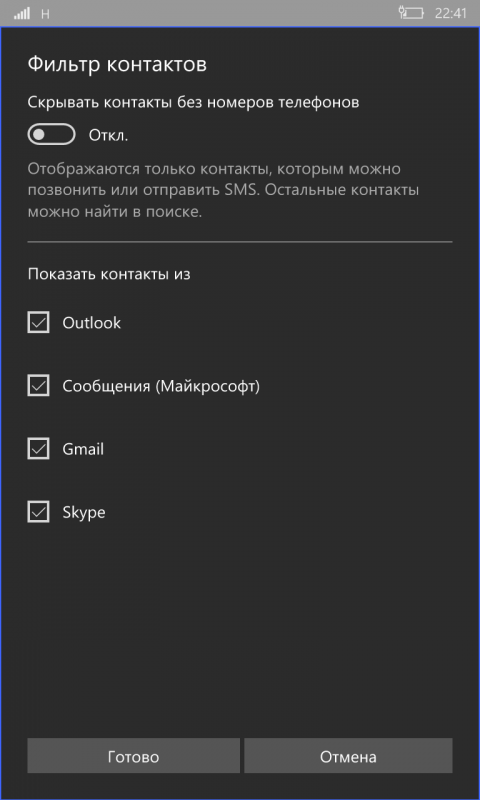This screenshot has height=800, width=480.
Task: Uncheck the Skype checkbox
Action: click(x=38, y=512)
